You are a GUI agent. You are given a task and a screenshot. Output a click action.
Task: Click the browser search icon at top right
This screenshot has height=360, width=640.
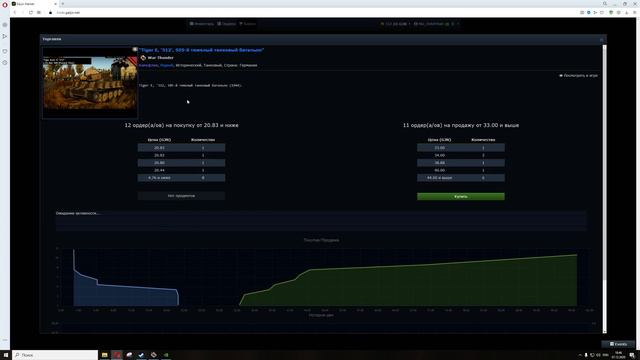(605, 4)
